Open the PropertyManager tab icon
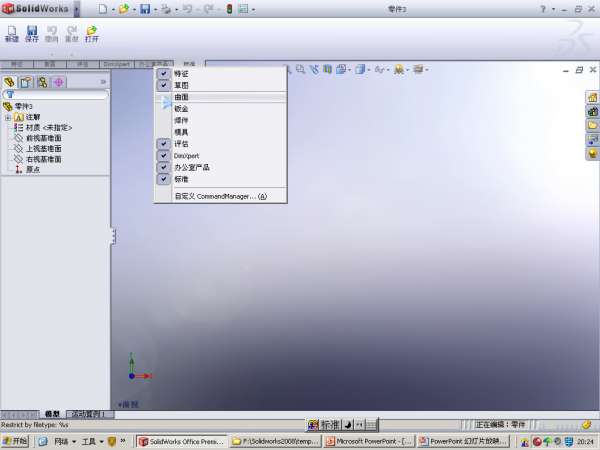The width and height of the screenshot is (600, 450). [27, 82]
